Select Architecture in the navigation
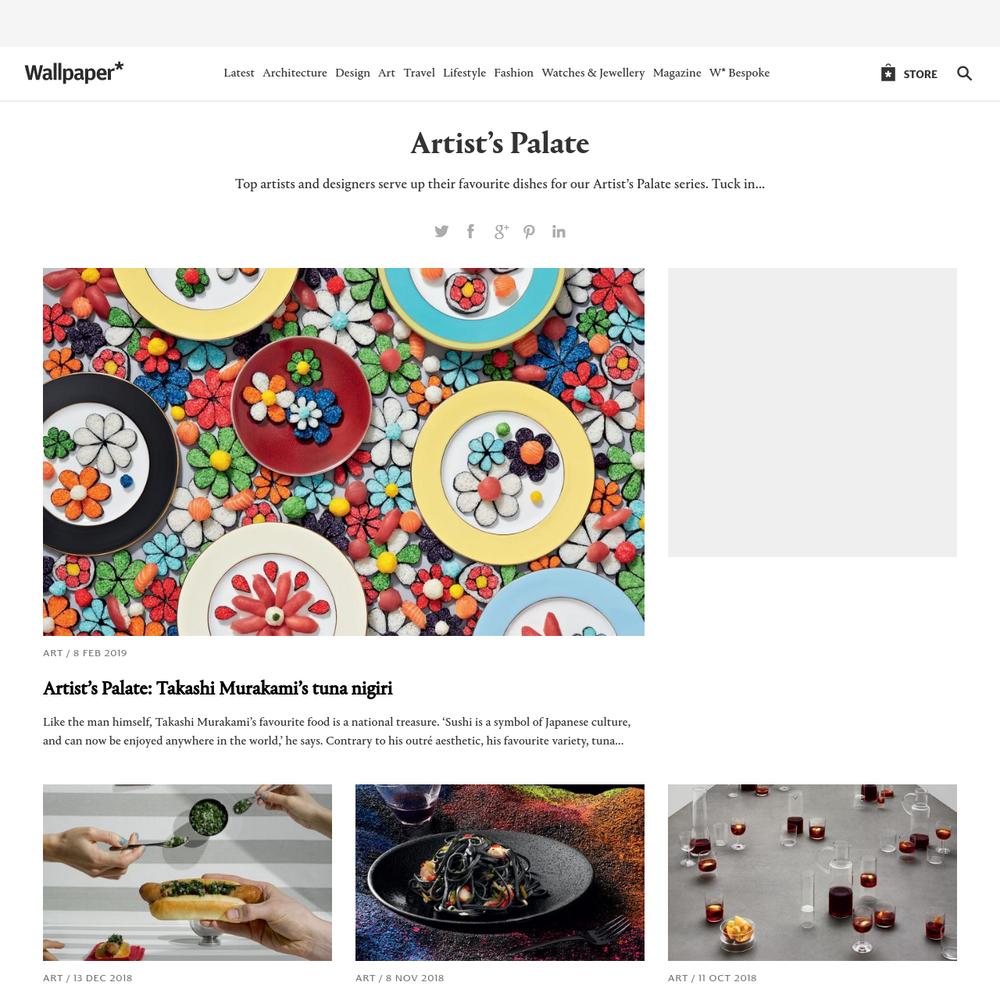 (x=295, y=73)
